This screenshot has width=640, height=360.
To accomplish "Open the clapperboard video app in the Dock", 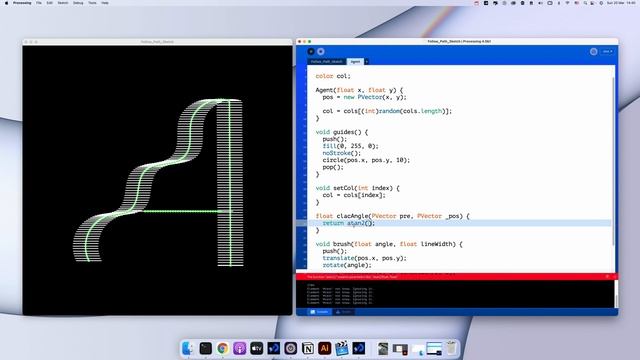I will point(342,348).
